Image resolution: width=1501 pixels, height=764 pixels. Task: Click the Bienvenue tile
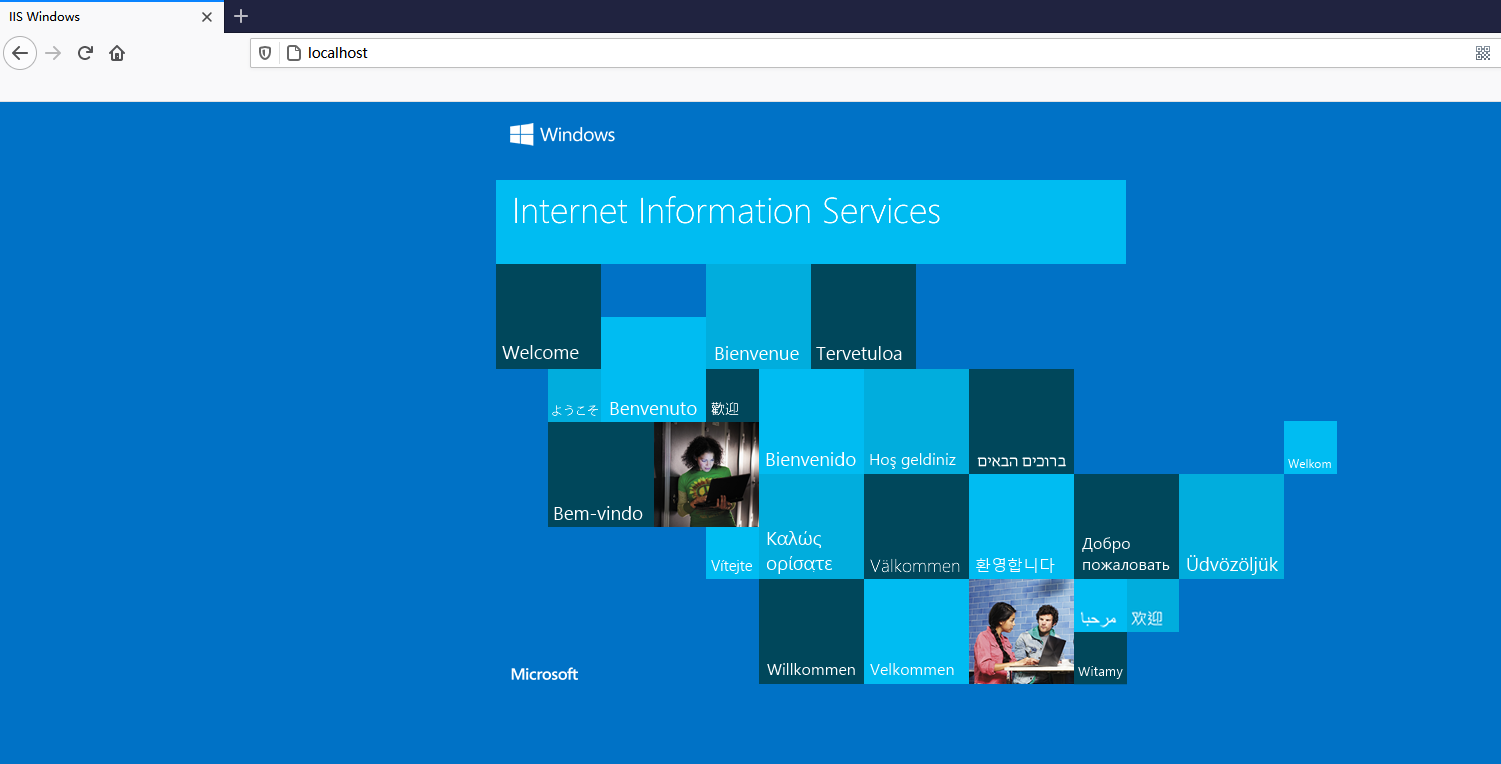pyautogui.click(x=758, y=316)
